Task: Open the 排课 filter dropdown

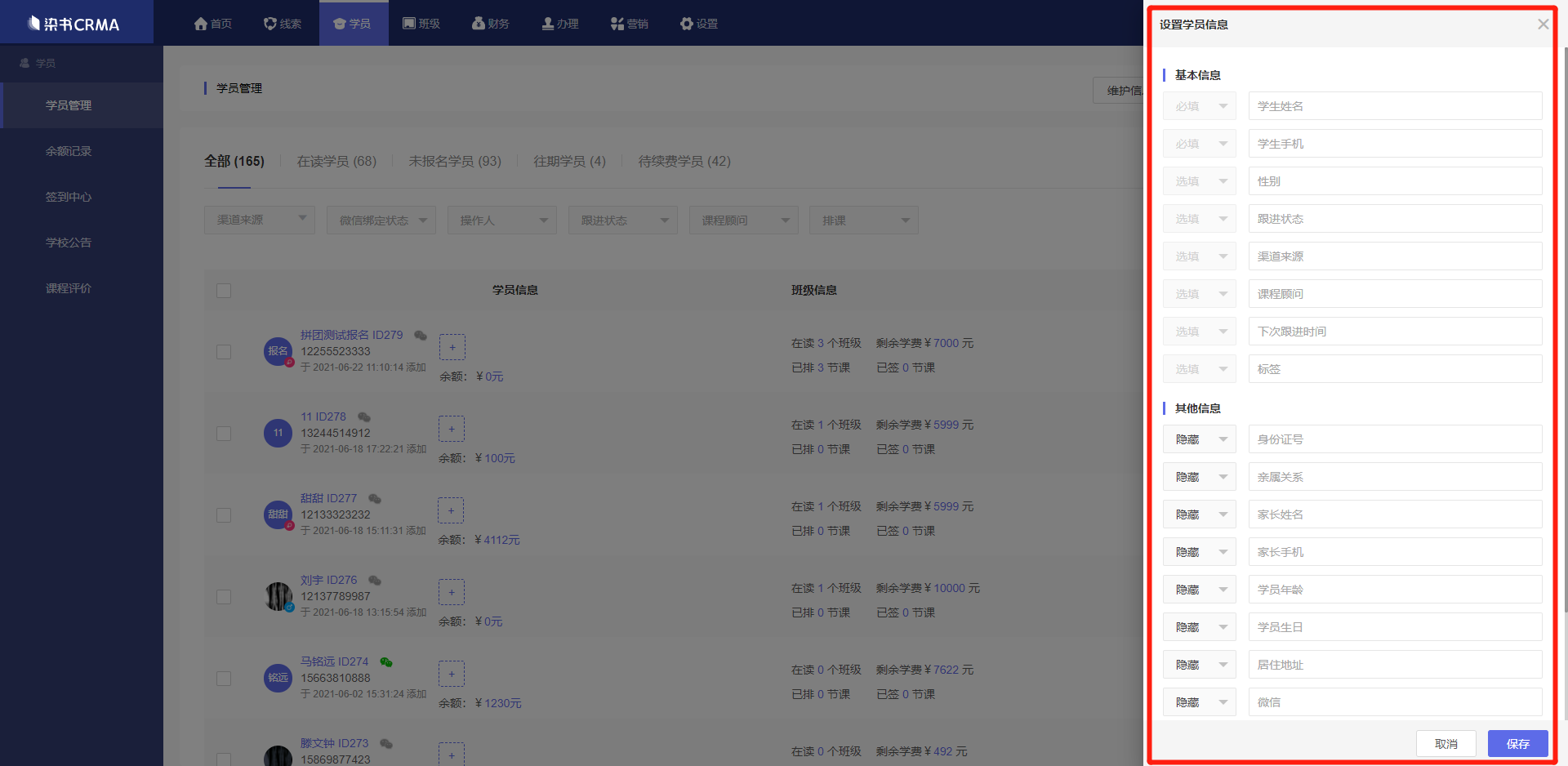Action: 864,220
